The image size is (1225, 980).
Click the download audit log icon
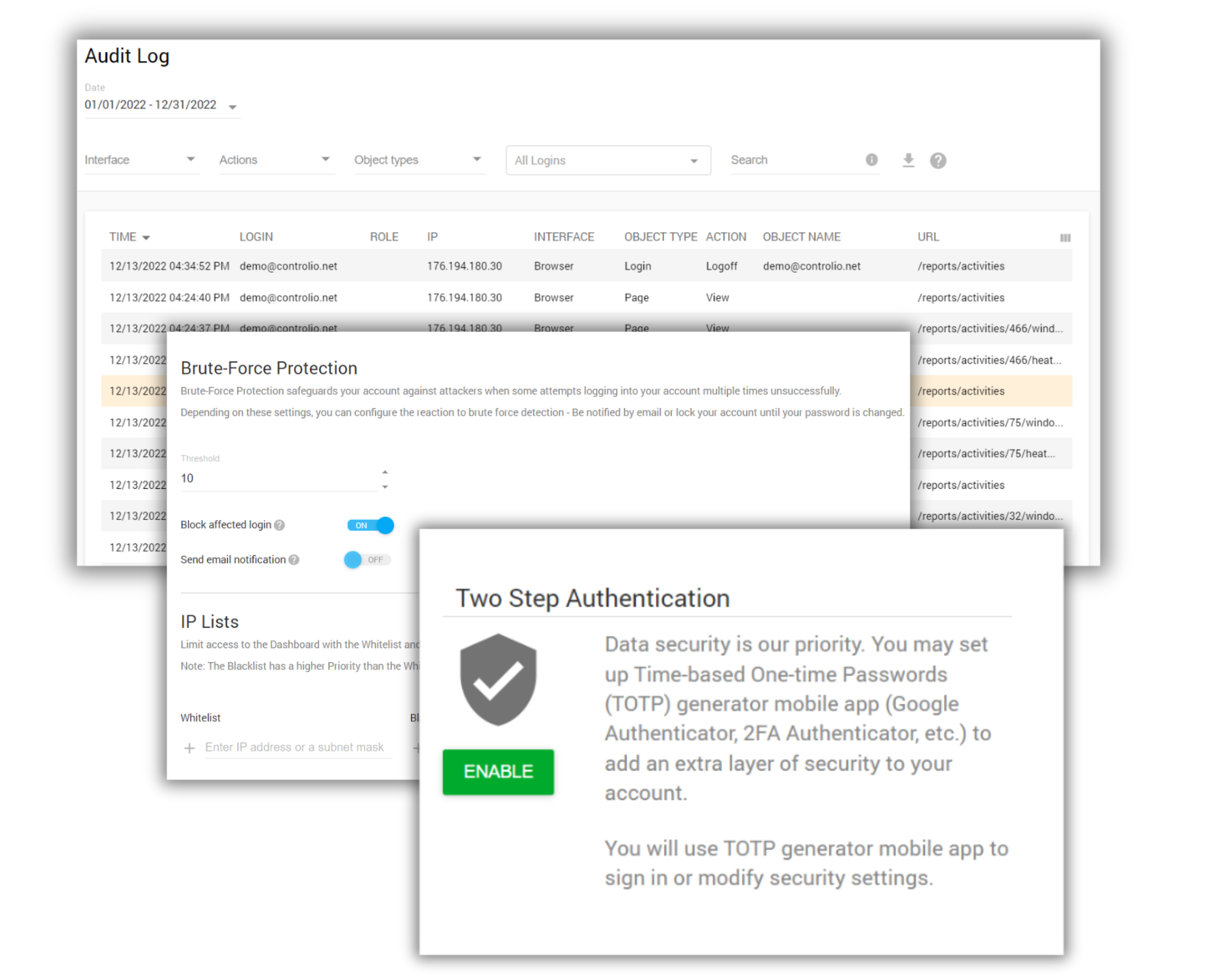pos(908,160)
